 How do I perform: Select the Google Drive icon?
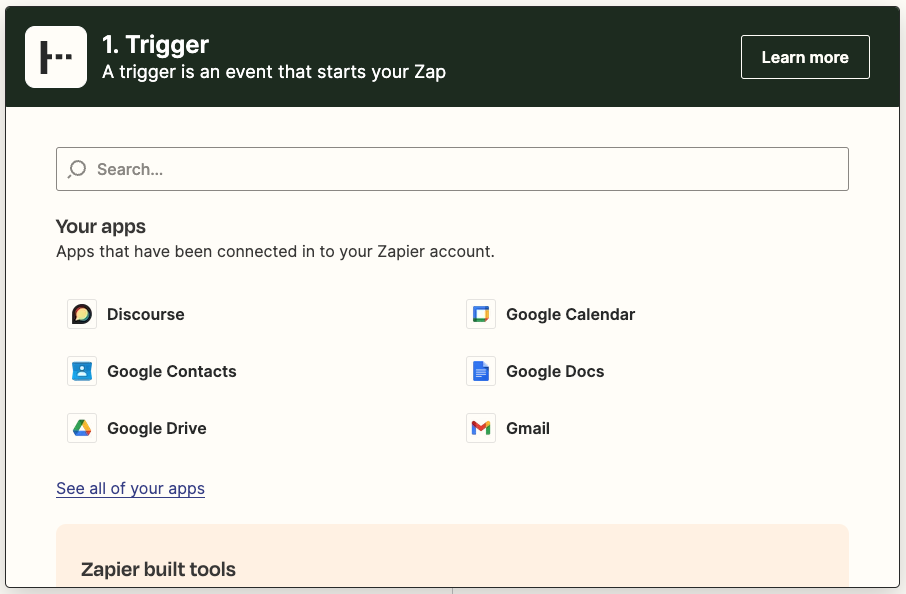pyautogui.click(x=82, y=428)
